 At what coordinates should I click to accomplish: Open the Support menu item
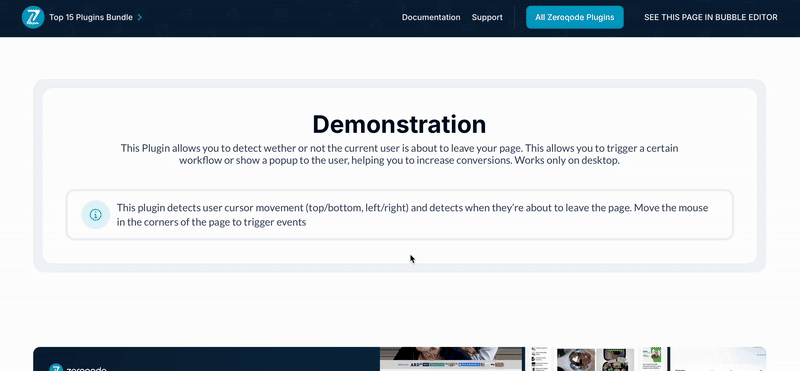coord(487,17)
